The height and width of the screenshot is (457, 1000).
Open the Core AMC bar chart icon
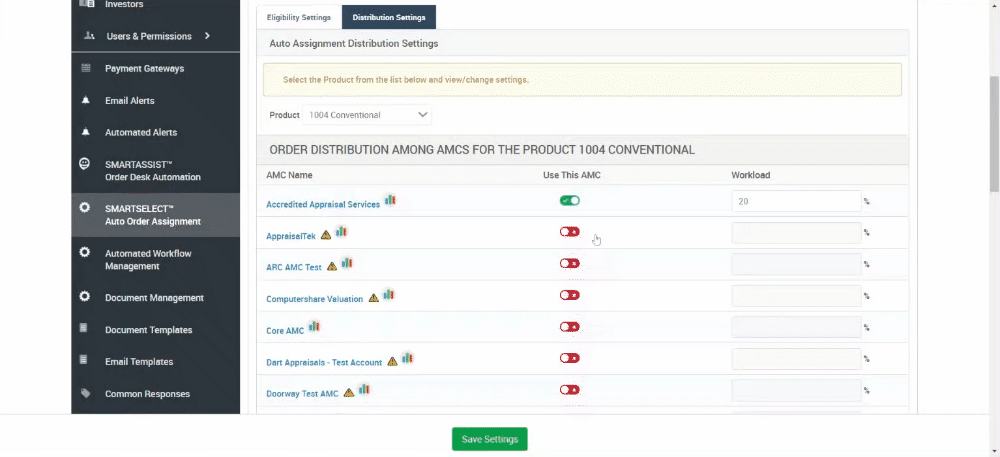click(314, 327)
